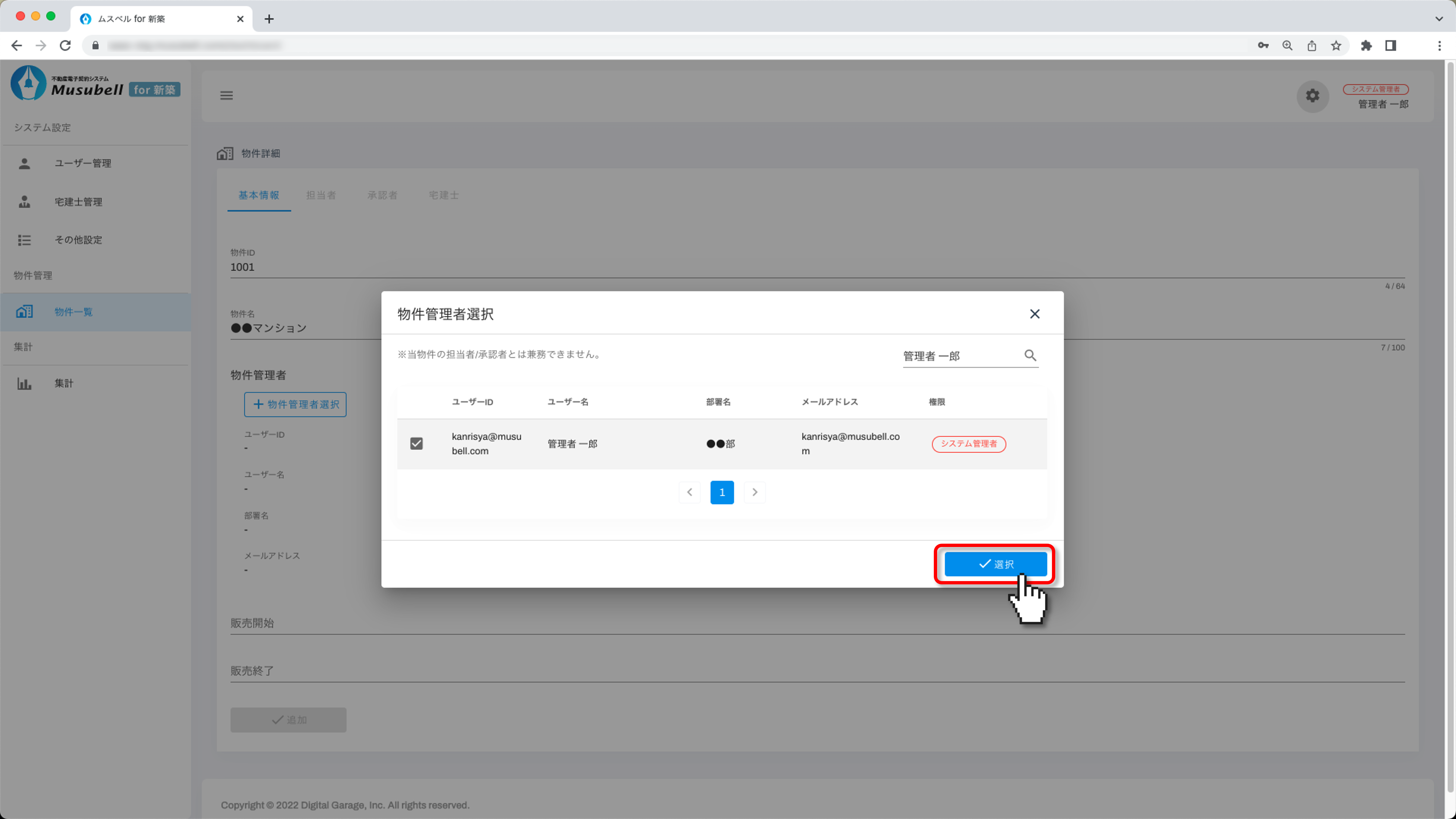This screenshot has height=819, width=1456.
Task: Switch to the 宅建士 tab
Action: [x=443, y=195]
